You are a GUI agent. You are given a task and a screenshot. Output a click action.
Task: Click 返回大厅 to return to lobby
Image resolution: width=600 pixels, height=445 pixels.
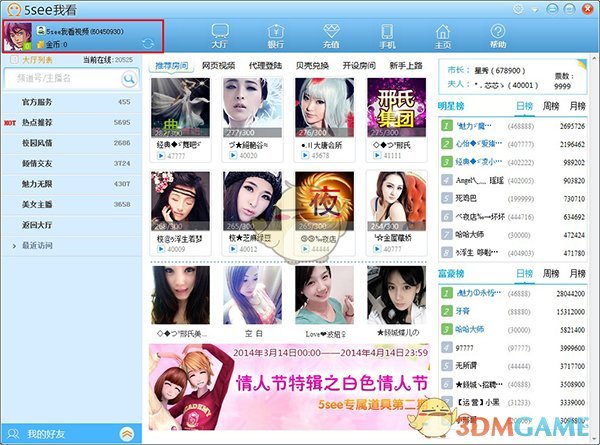(43, 225)
